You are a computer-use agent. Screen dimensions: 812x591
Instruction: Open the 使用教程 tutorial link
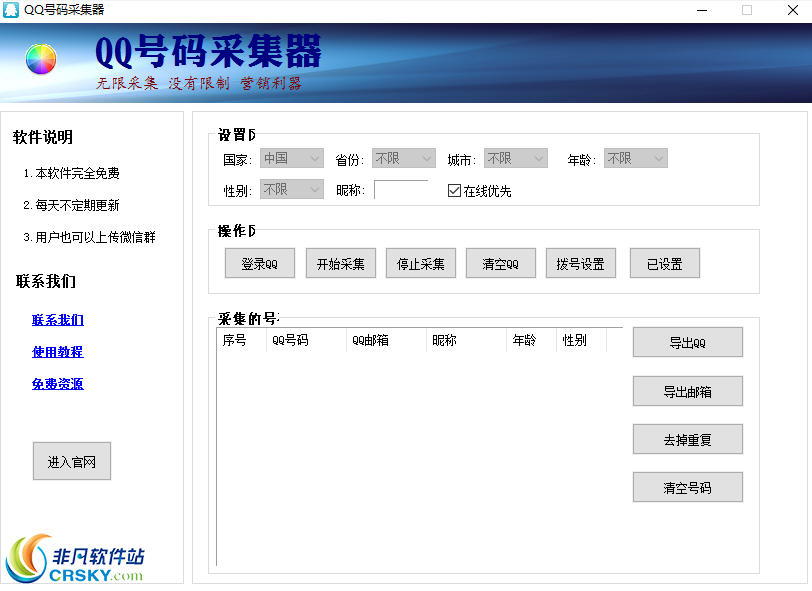(57, 352)
